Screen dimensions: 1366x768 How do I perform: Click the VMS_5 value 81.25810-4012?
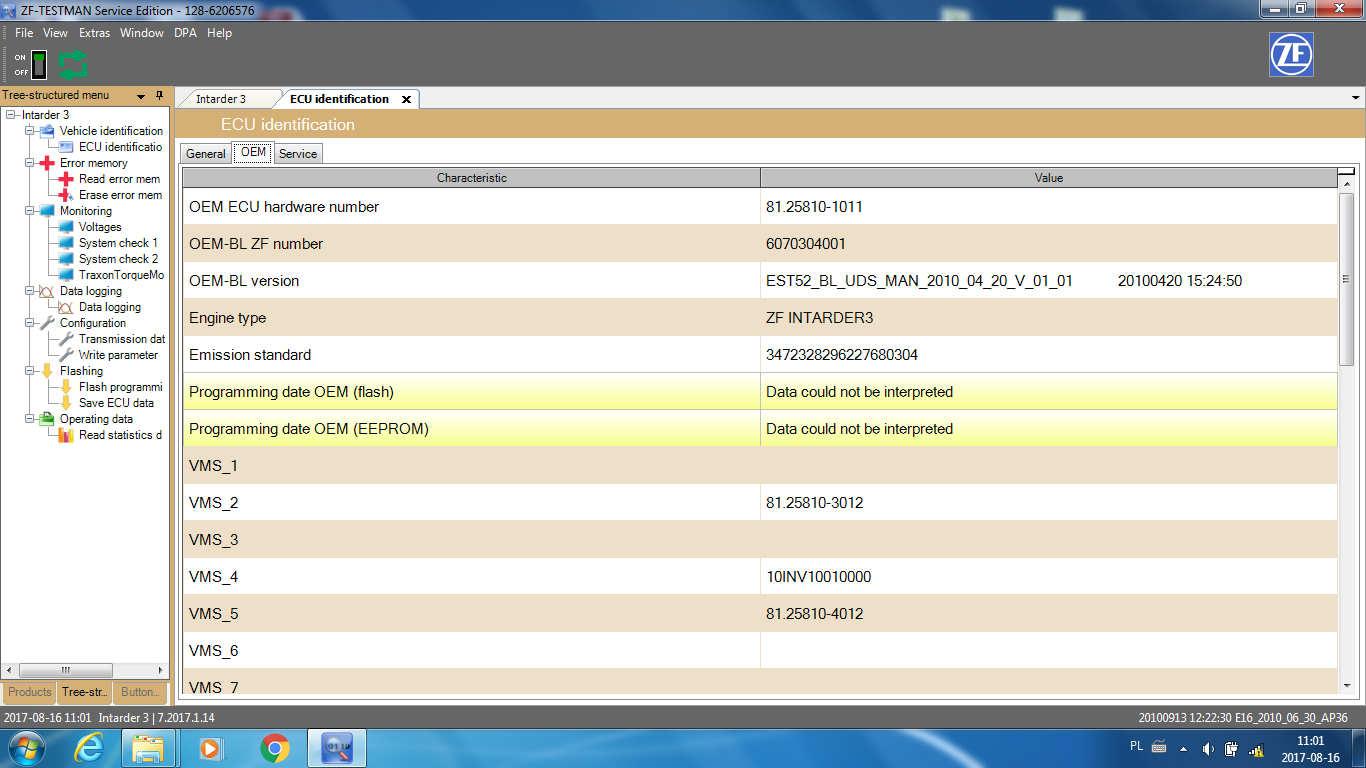pyautogui.click(x=814, y=614)
